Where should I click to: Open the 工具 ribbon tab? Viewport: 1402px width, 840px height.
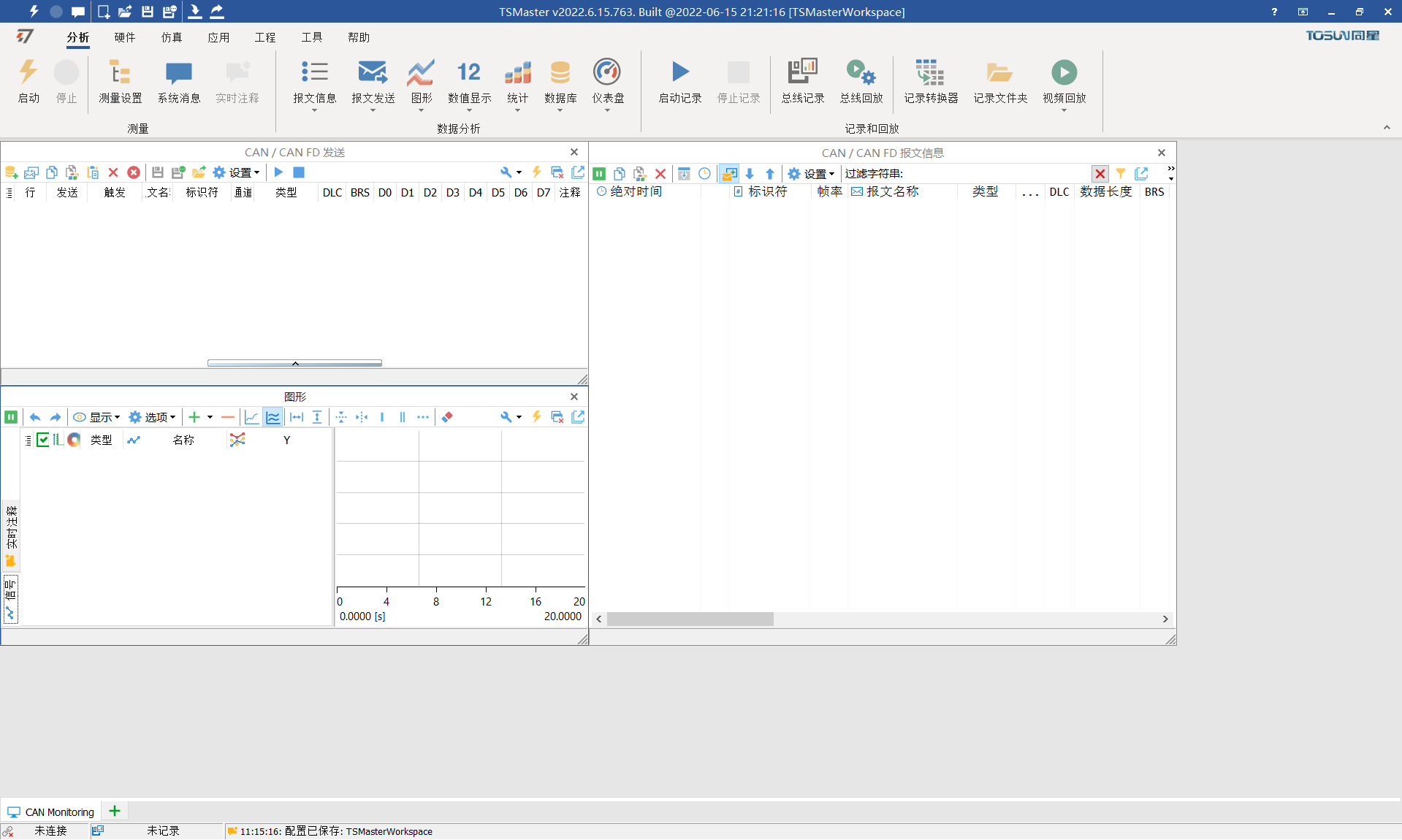pyautogui.click(x=312, y=37)
